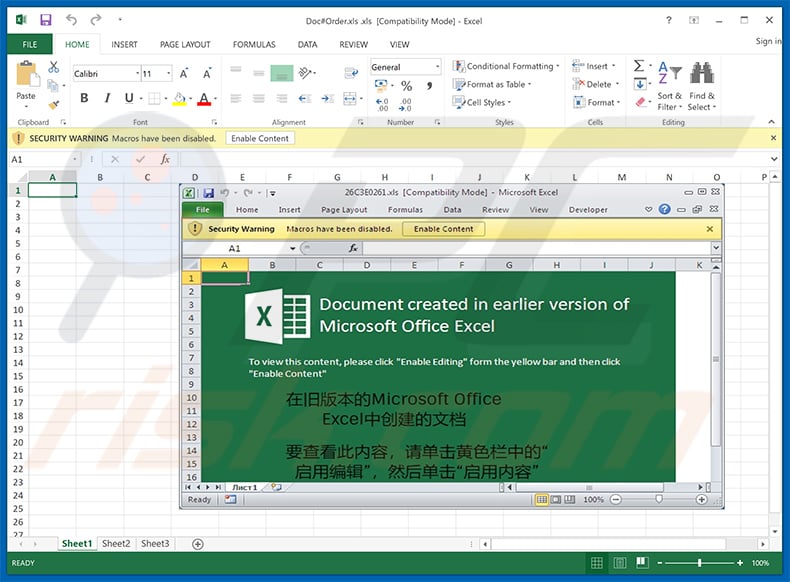Toggle right text alignment
The height and width of the screenshot is (582, 790).
pyautogui.click(x=282, y=98)
